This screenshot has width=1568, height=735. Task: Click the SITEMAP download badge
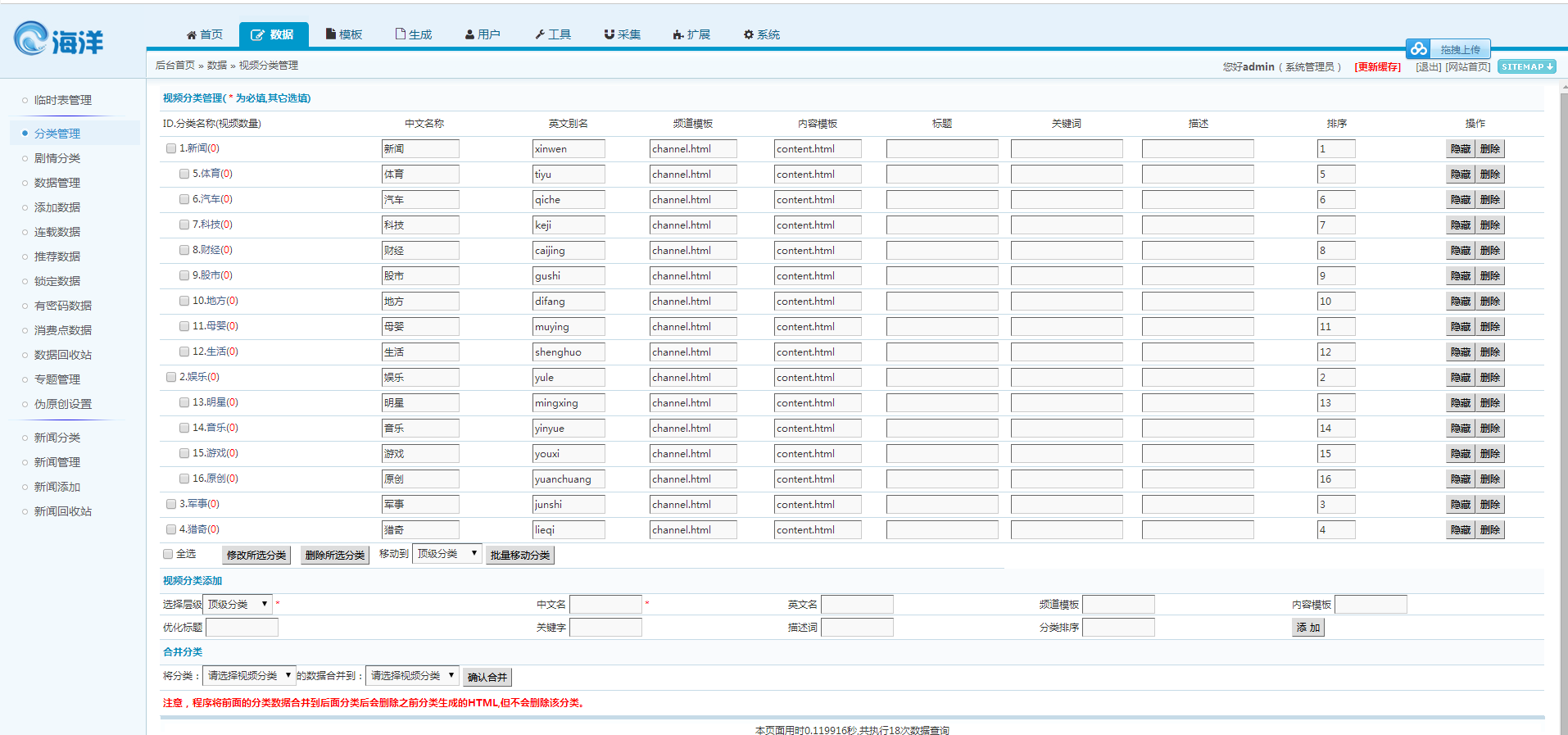[x=1527, y=66]
